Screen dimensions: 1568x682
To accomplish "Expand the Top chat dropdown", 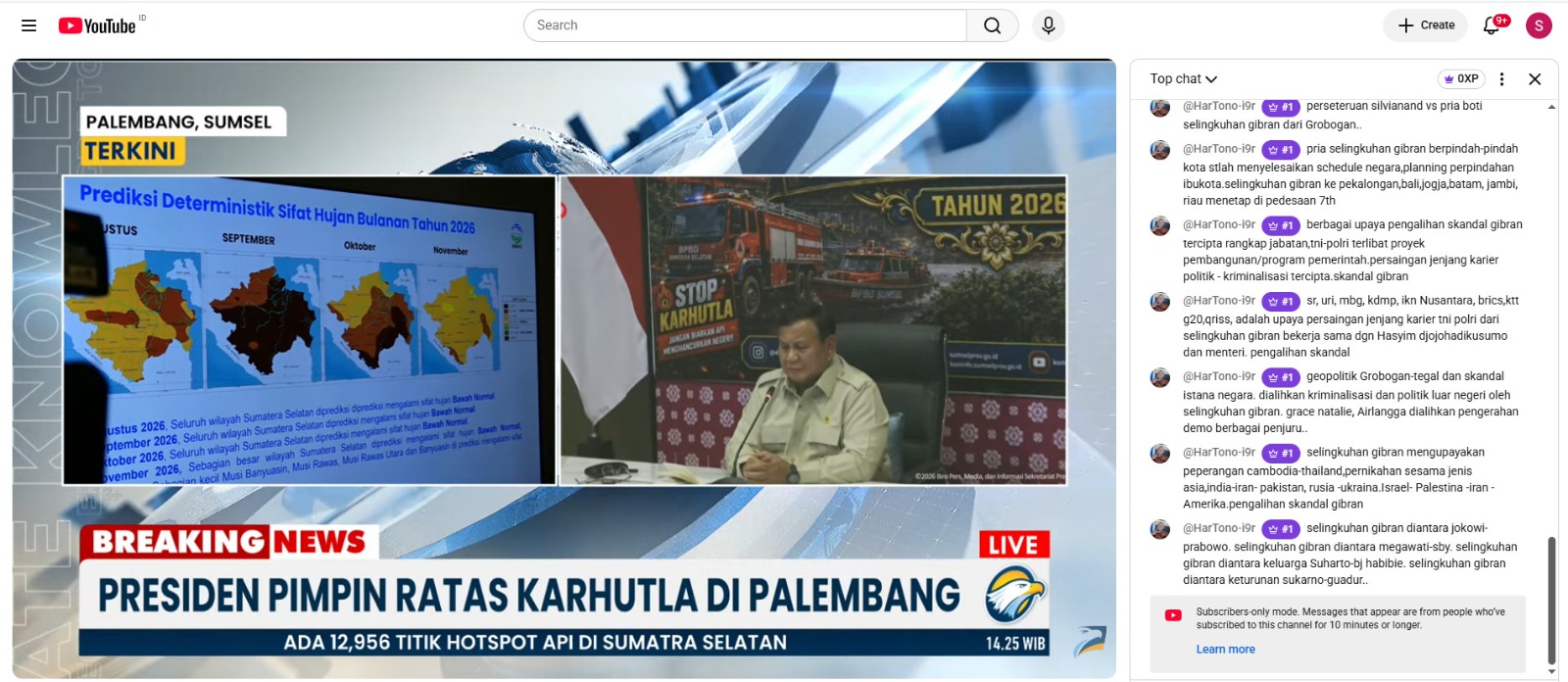I will (x=1184, y=79).
